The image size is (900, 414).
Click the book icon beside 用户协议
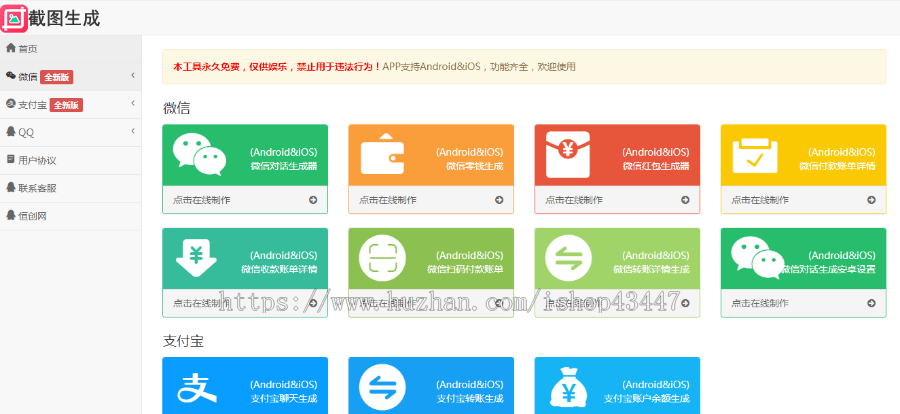point(10,159)
